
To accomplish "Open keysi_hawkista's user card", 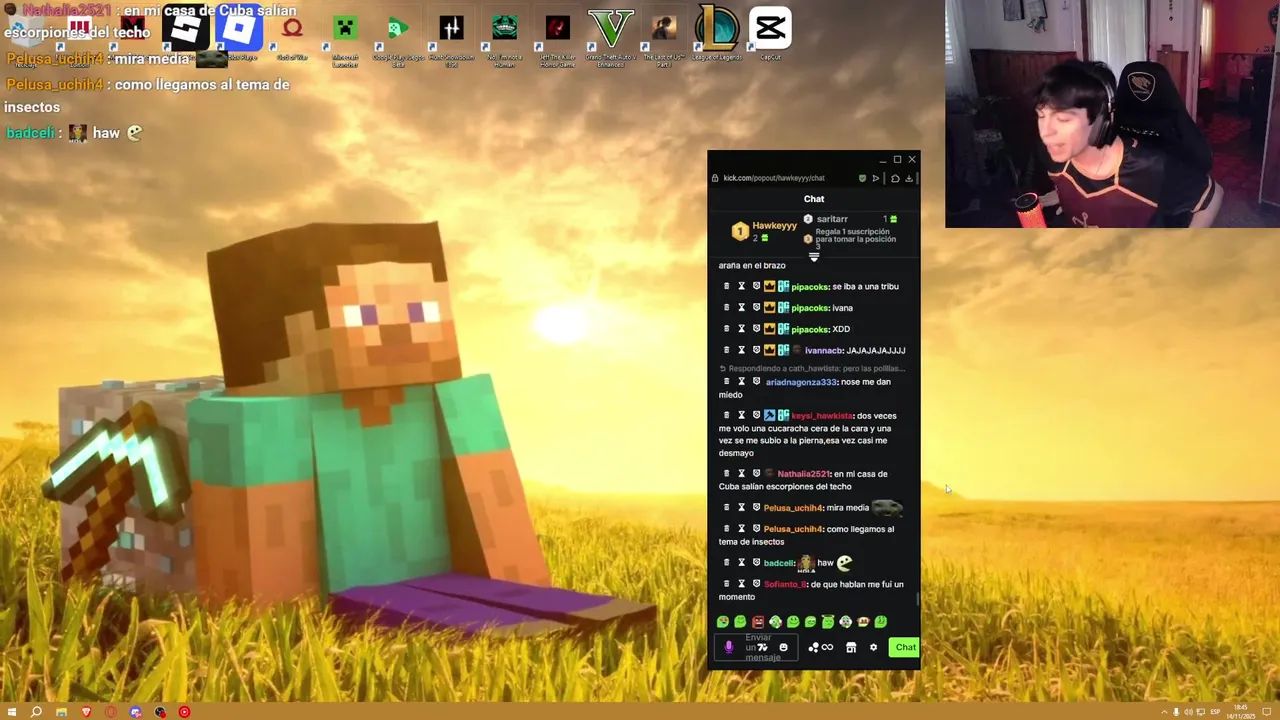I will pos(822,415).
